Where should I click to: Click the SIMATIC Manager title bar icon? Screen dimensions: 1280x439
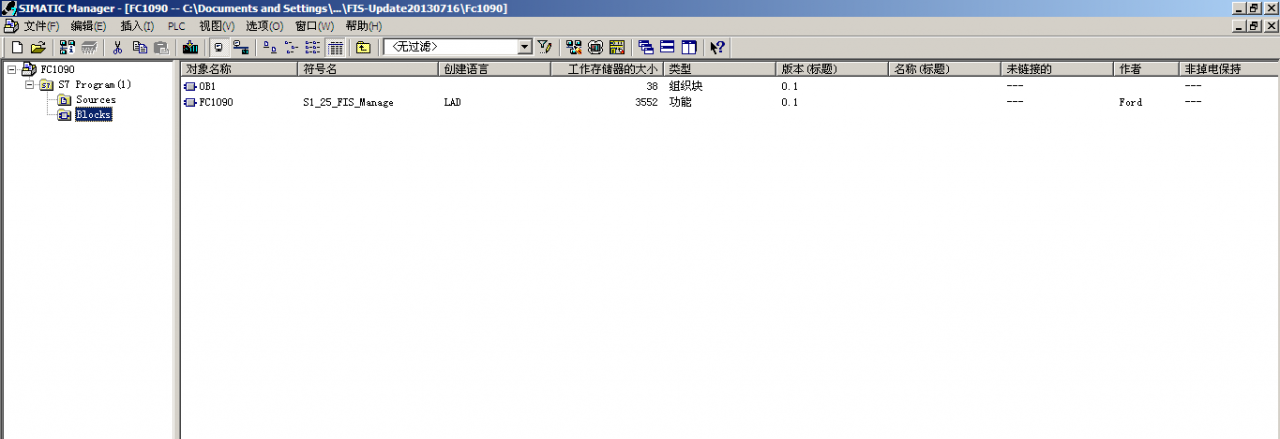pos(9,8)
